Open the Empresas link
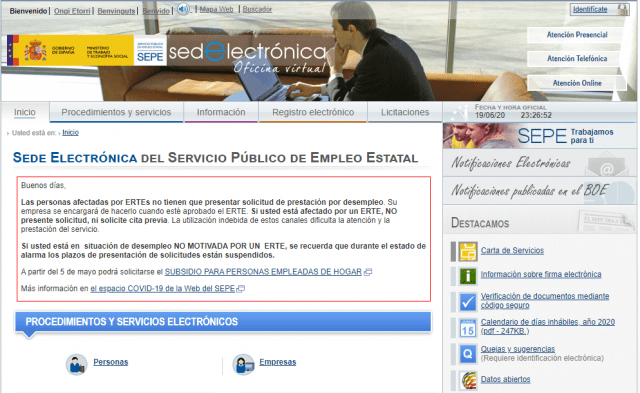This screenshot has width=640, height=393. coord(278,362)
